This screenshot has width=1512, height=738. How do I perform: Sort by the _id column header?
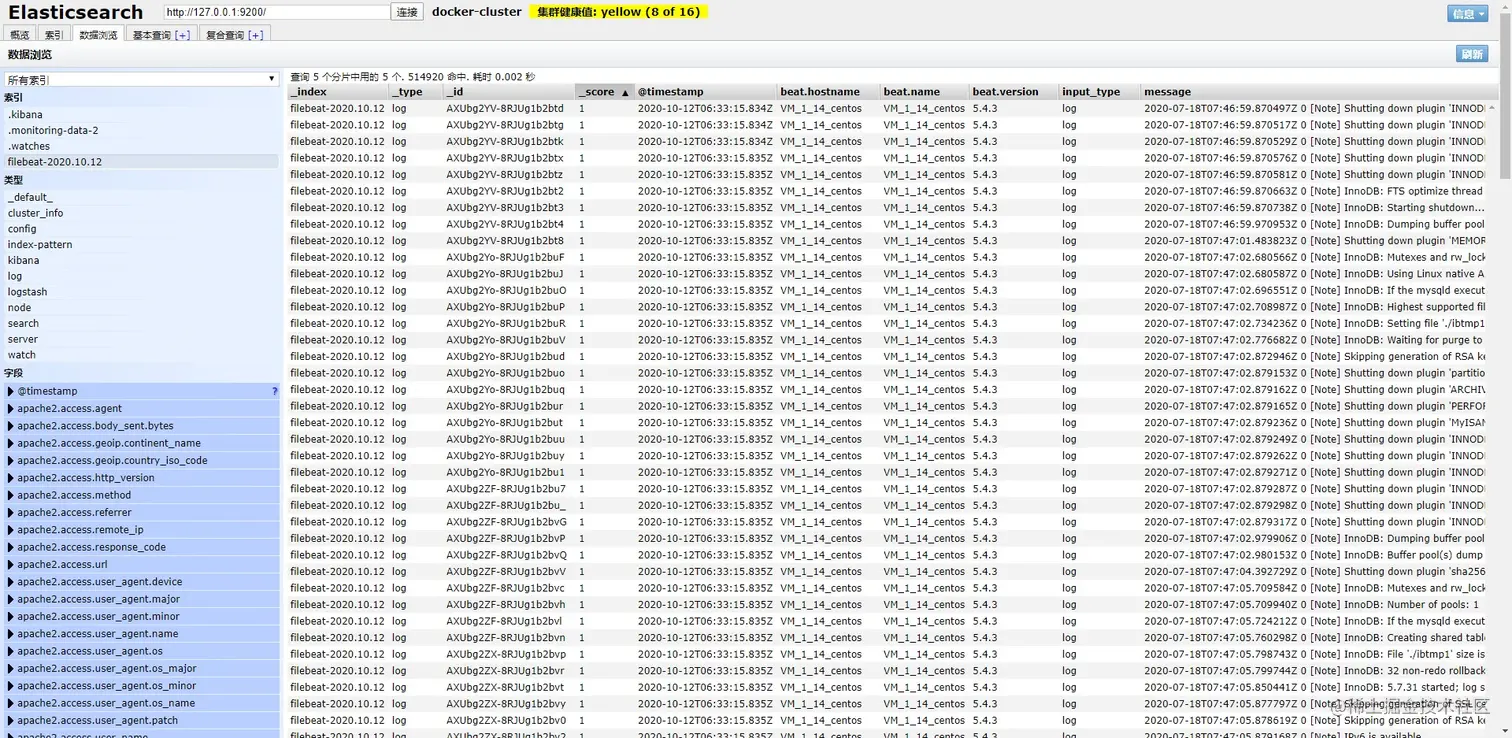pos(508,92)
